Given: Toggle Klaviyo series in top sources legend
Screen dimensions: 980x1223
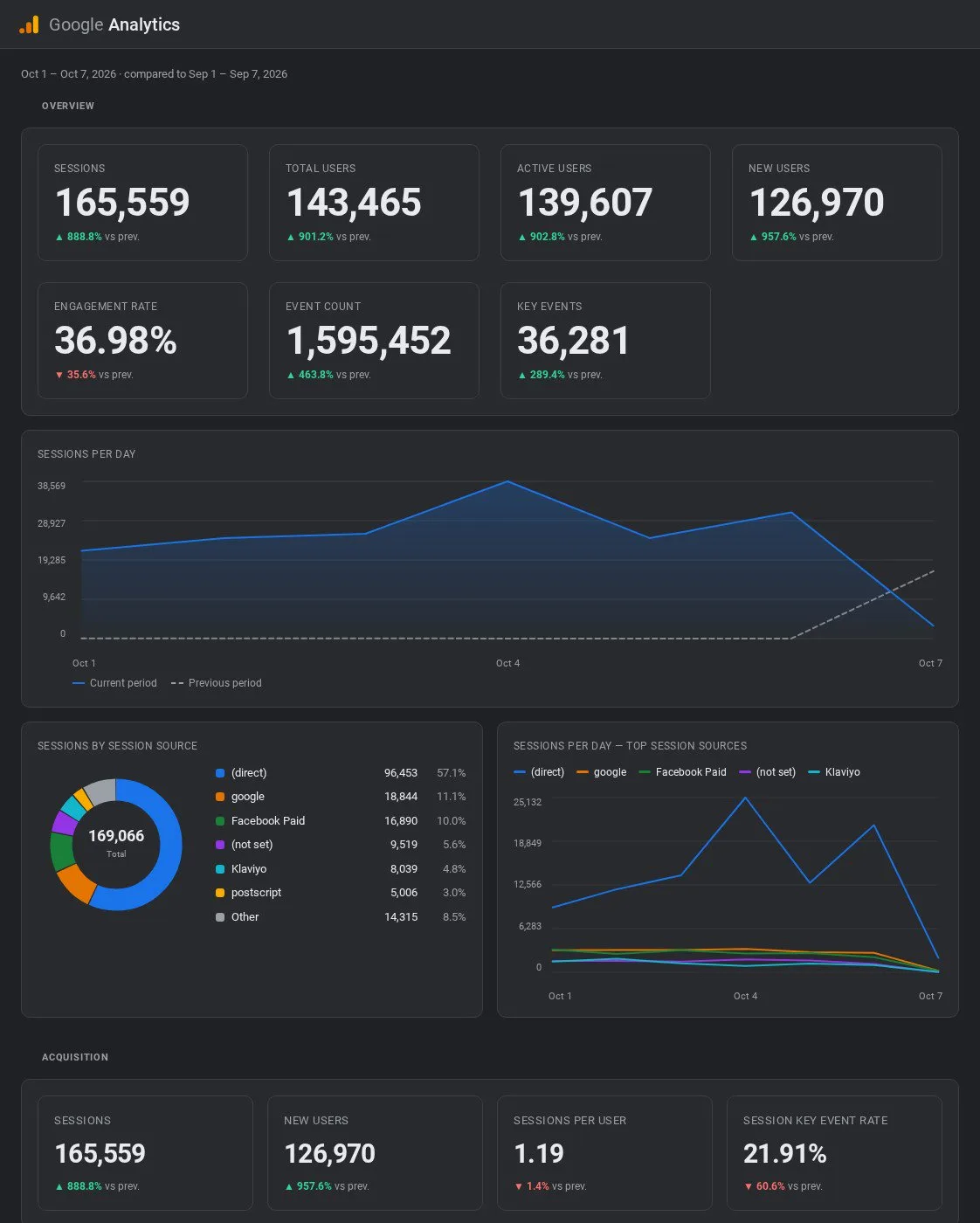Looking at the screenshot, I should 833,772.
